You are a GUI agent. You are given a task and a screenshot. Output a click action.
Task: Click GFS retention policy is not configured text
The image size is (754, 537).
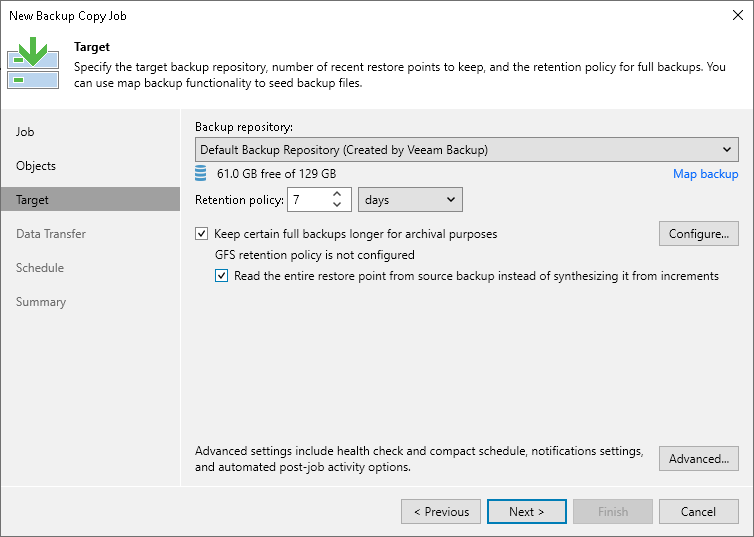(314, 255)
